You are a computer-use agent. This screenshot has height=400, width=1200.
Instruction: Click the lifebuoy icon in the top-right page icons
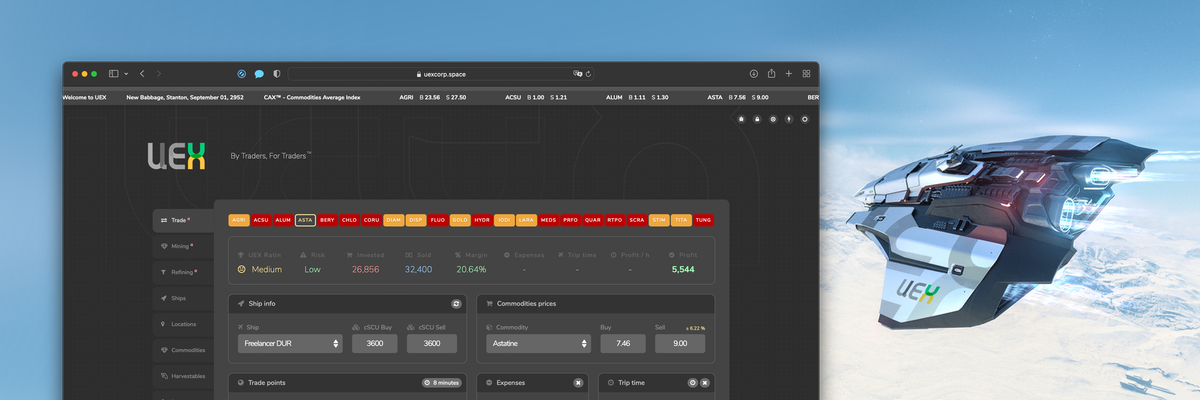coord(773,119)
